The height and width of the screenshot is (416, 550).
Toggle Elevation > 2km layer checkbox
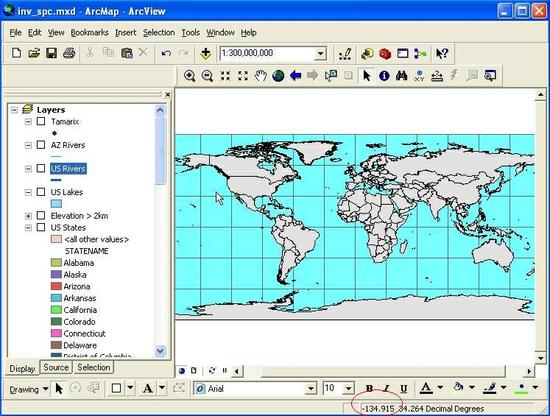pyautogui.click(x=41, y=215)
